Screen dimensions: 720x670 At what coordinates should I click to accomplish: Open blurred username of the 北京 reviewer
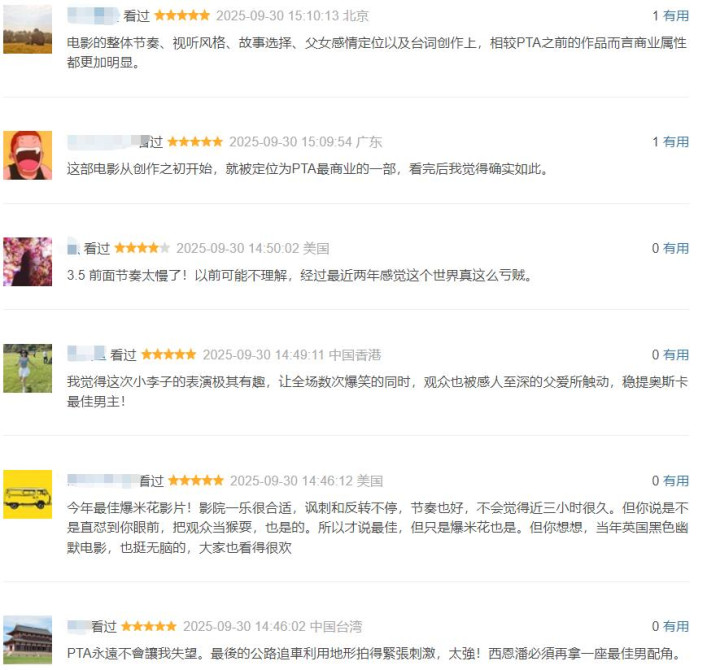(93, 16)
